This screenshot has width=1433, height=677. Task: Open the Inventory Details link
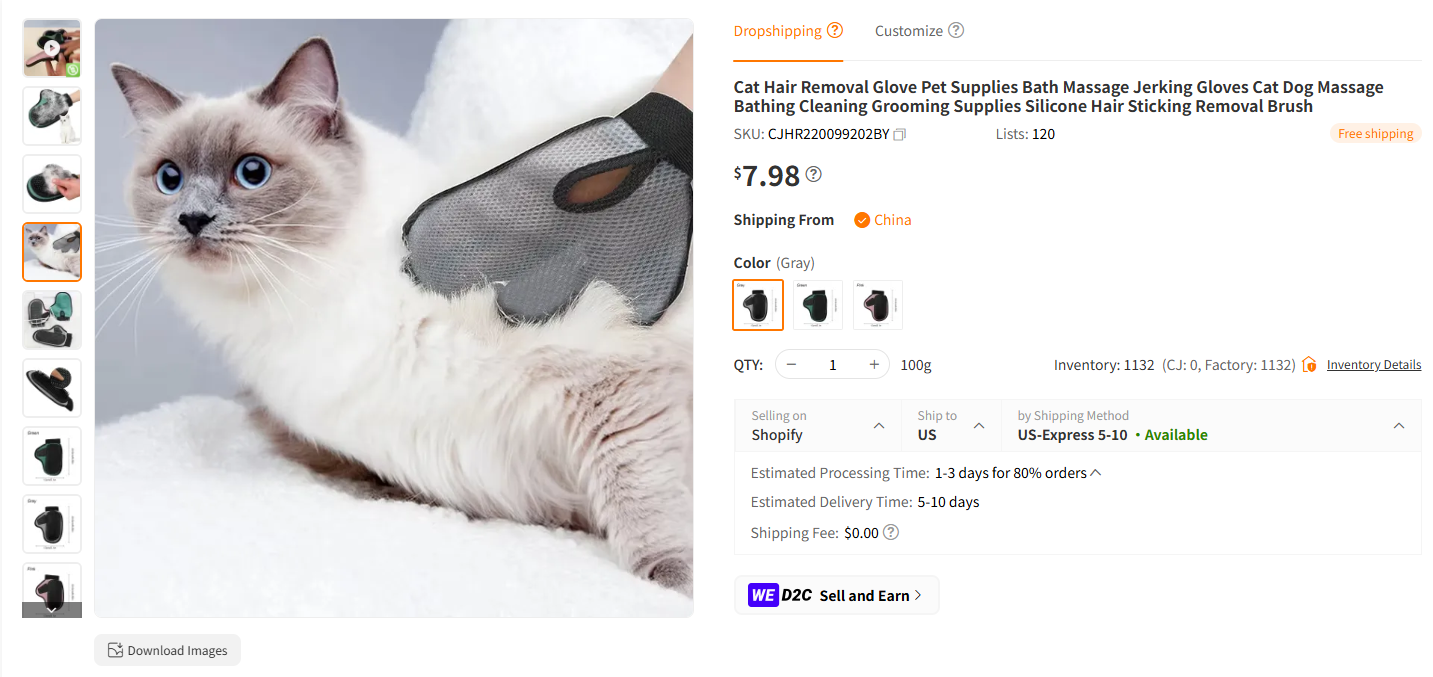(x=1373, y=364)
